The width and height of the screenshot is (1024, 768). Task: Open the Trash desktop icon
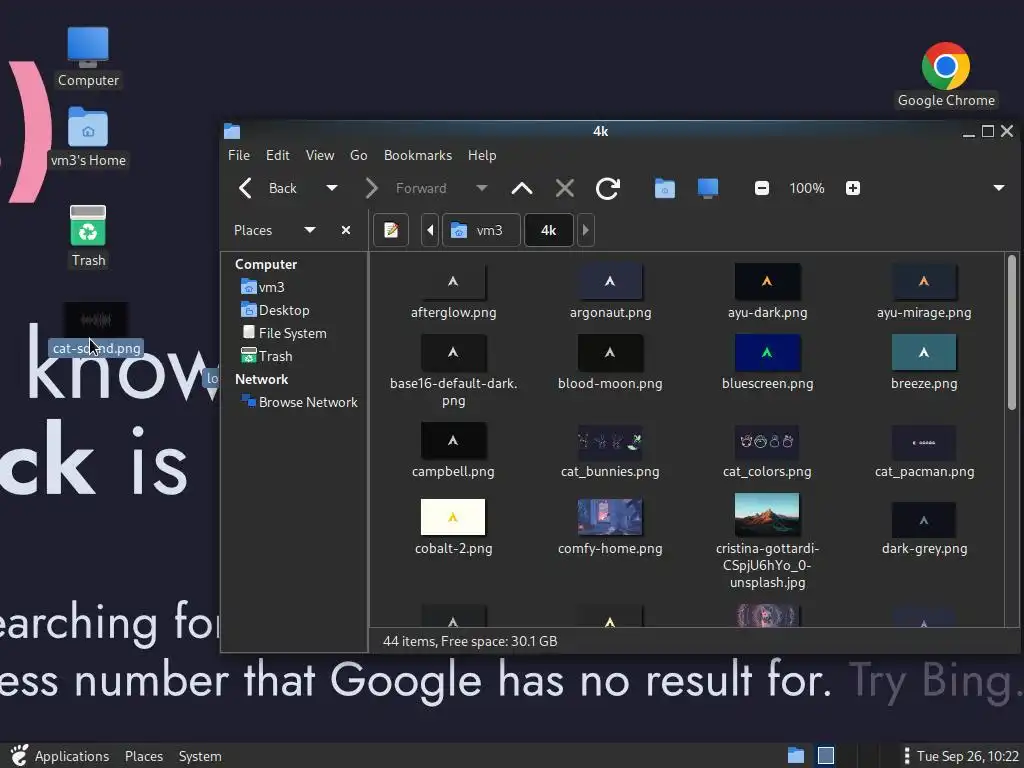(x=88, y=236)
